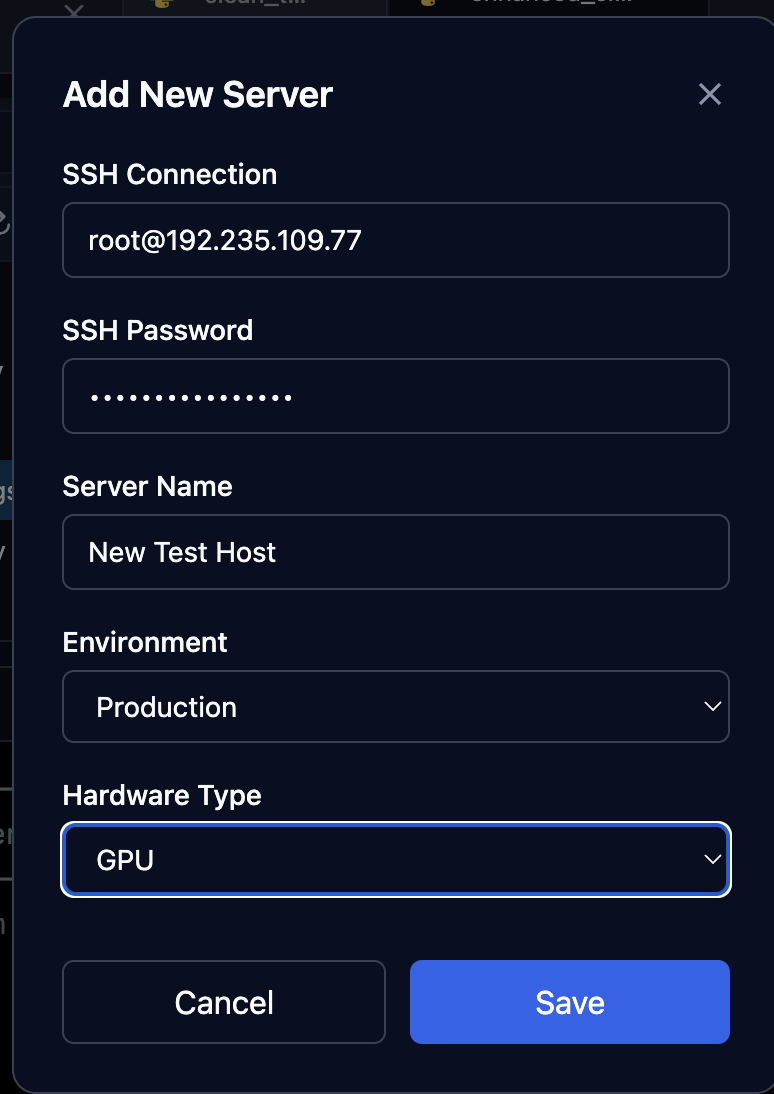Open the Hardware Type dropdown
The image size is (774, 1094).
pos(396,859)
